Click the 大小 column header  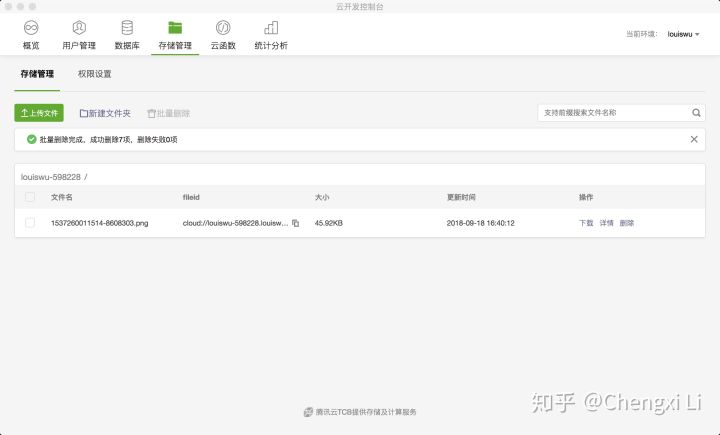pos(322,197)
